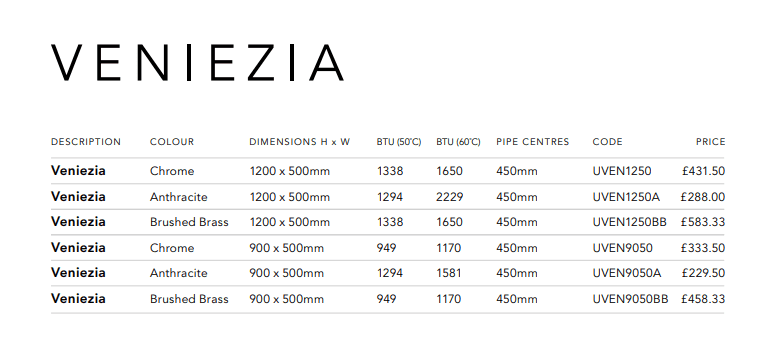This screenshot has height=363, width=777.
Task: Click the £583.33 price
Action: click(x=703, y=222)
